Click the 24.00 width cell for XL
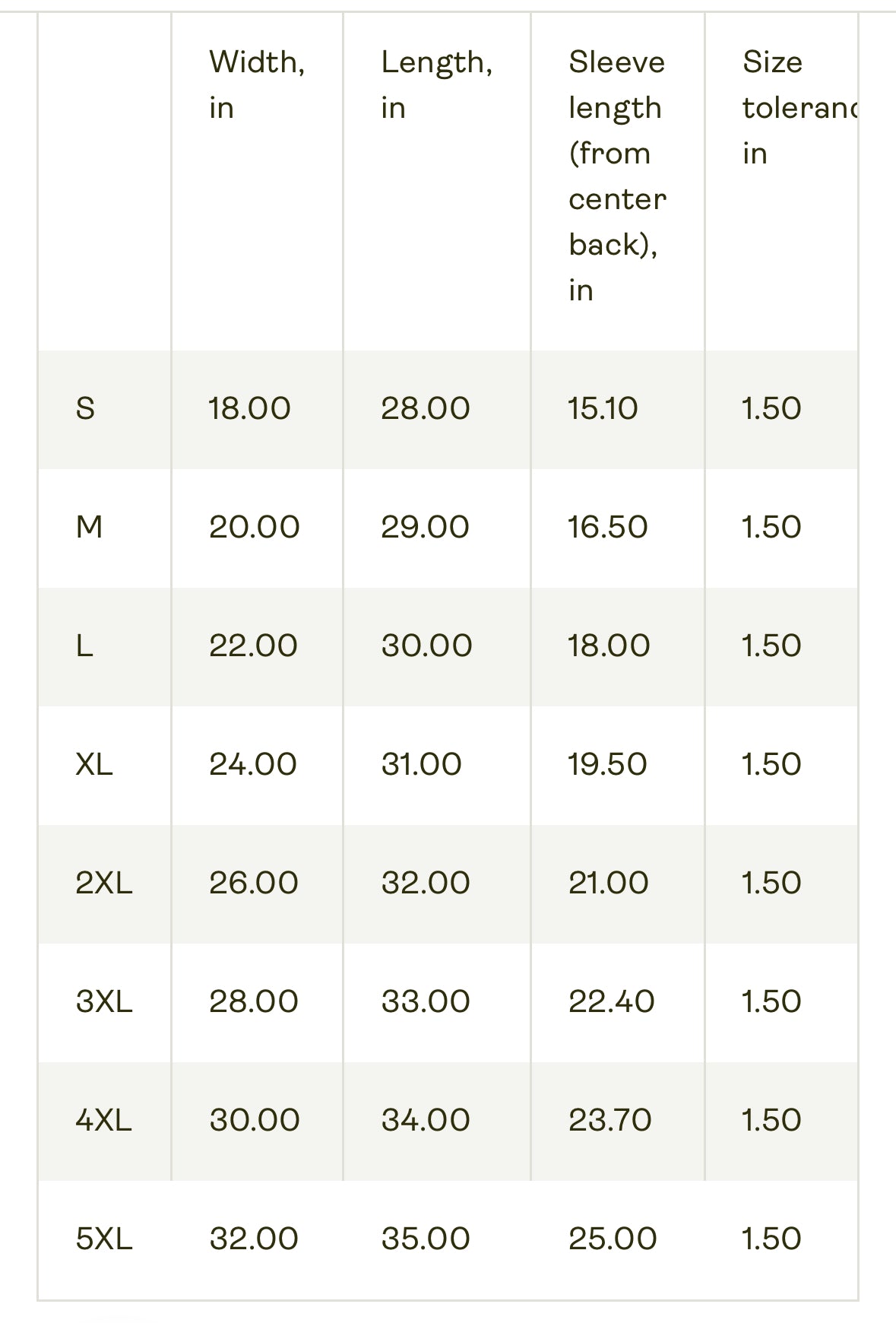 [x=253, y=765]
